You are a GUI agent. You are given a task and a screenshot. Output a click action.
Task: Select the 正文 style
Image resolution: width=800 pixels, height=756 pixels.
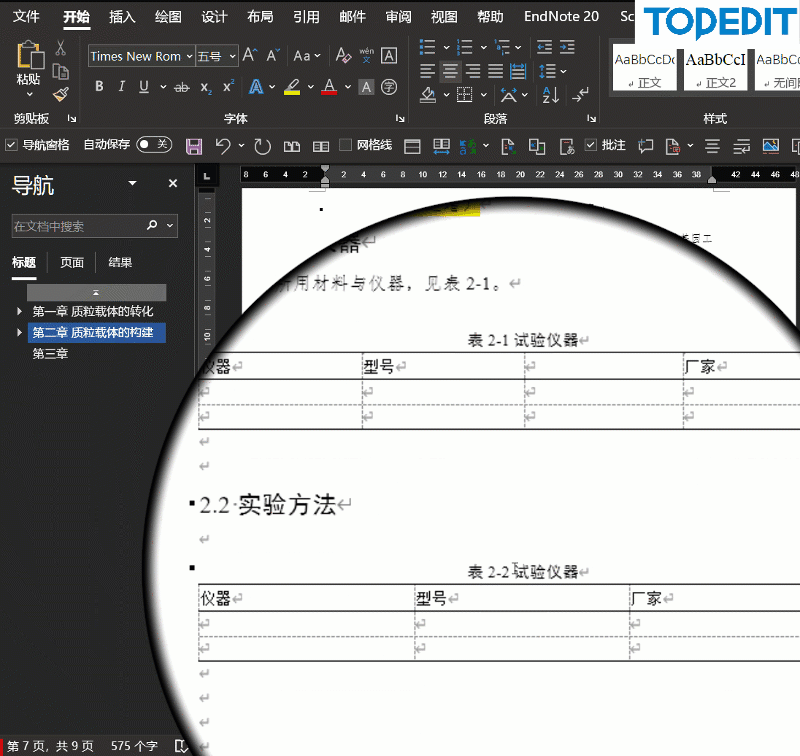tap(644, 68)
